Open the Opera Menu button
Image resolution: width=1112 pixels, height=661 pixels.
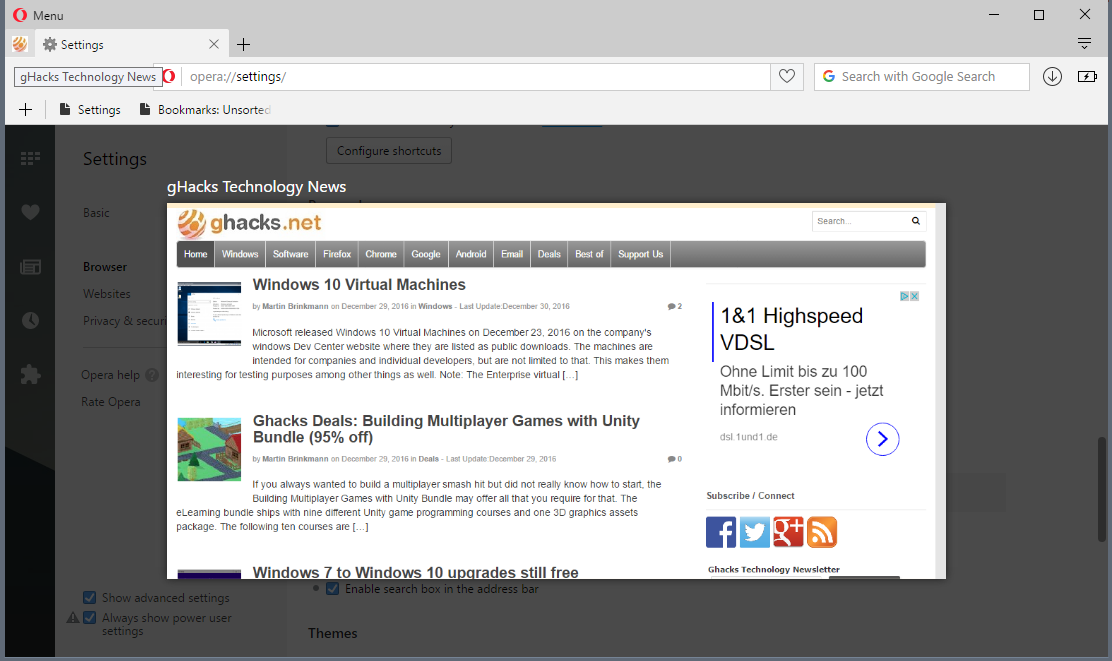click(x=38, y=15)
